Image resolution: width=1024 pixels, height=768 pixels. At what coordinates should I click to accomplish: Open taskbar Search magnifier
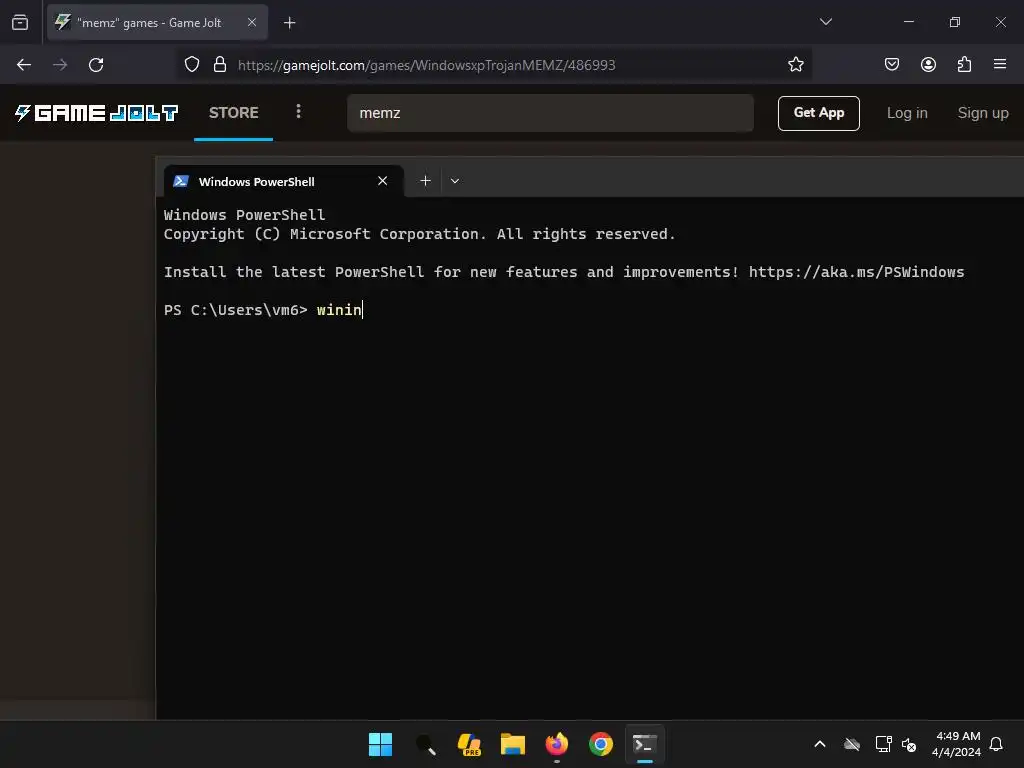pos(425,744)
